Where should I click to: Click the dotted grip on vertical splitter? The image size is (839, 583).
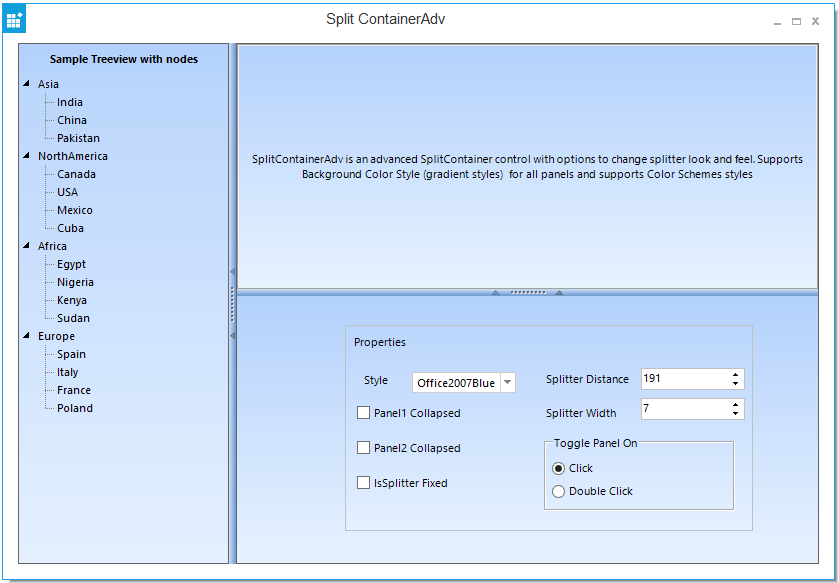tap(233, 303)
